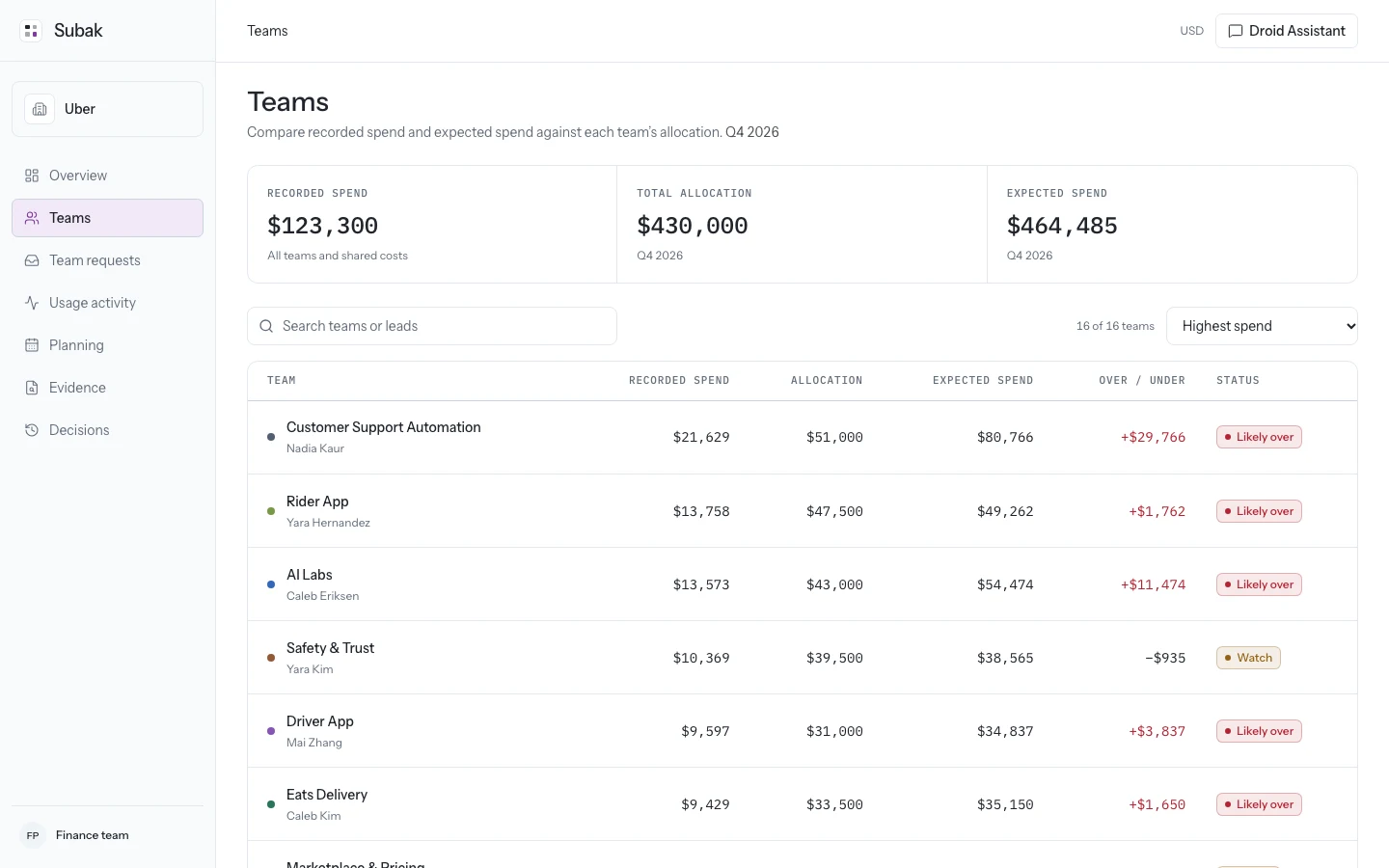This screenshot has height=868, width=1389.
Task: Click the Likely over badge for Driver App
Action: point(1259,731)
